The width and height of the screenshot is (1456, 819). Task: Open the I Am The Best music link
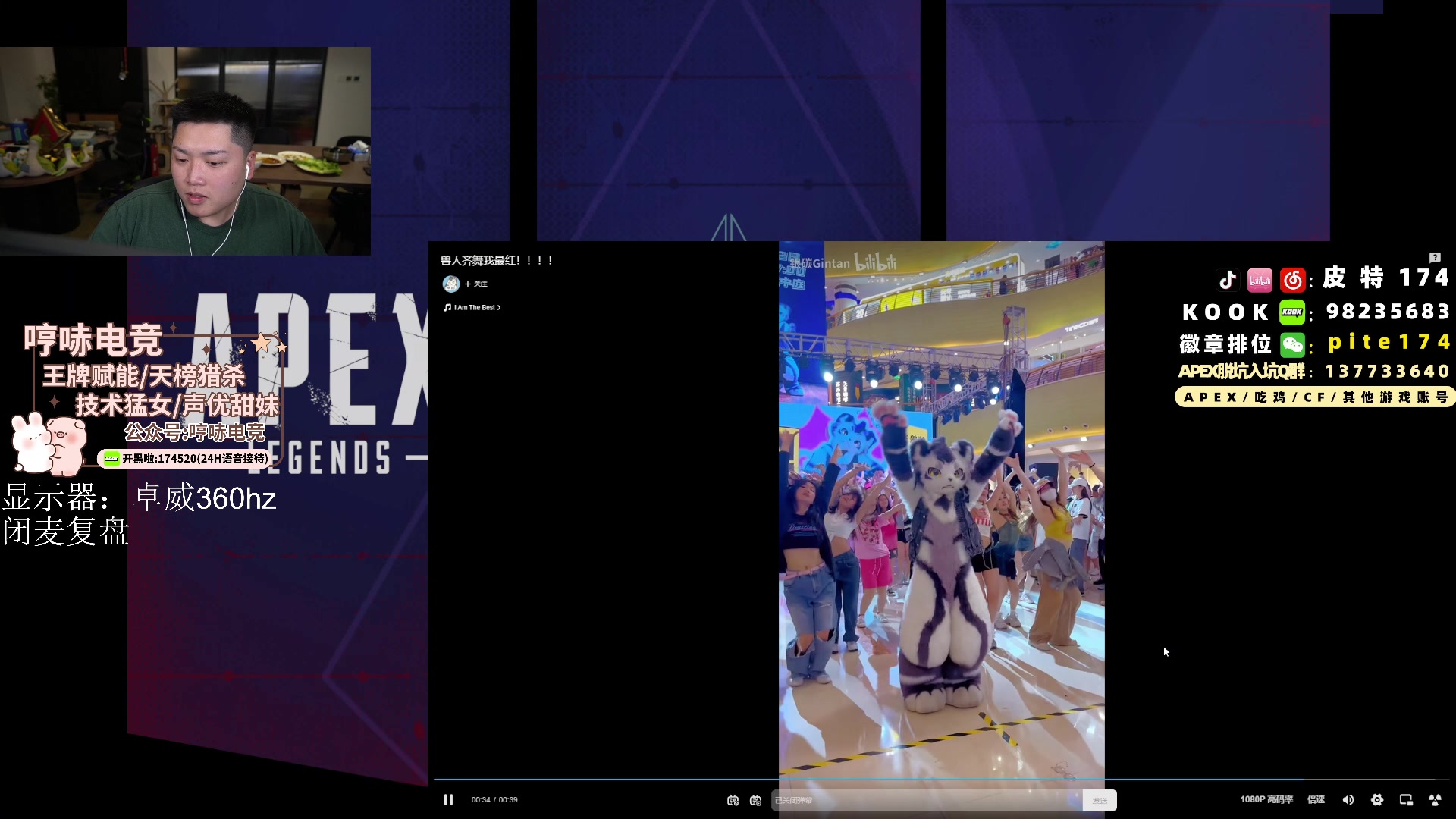click(x=472, y=307)
